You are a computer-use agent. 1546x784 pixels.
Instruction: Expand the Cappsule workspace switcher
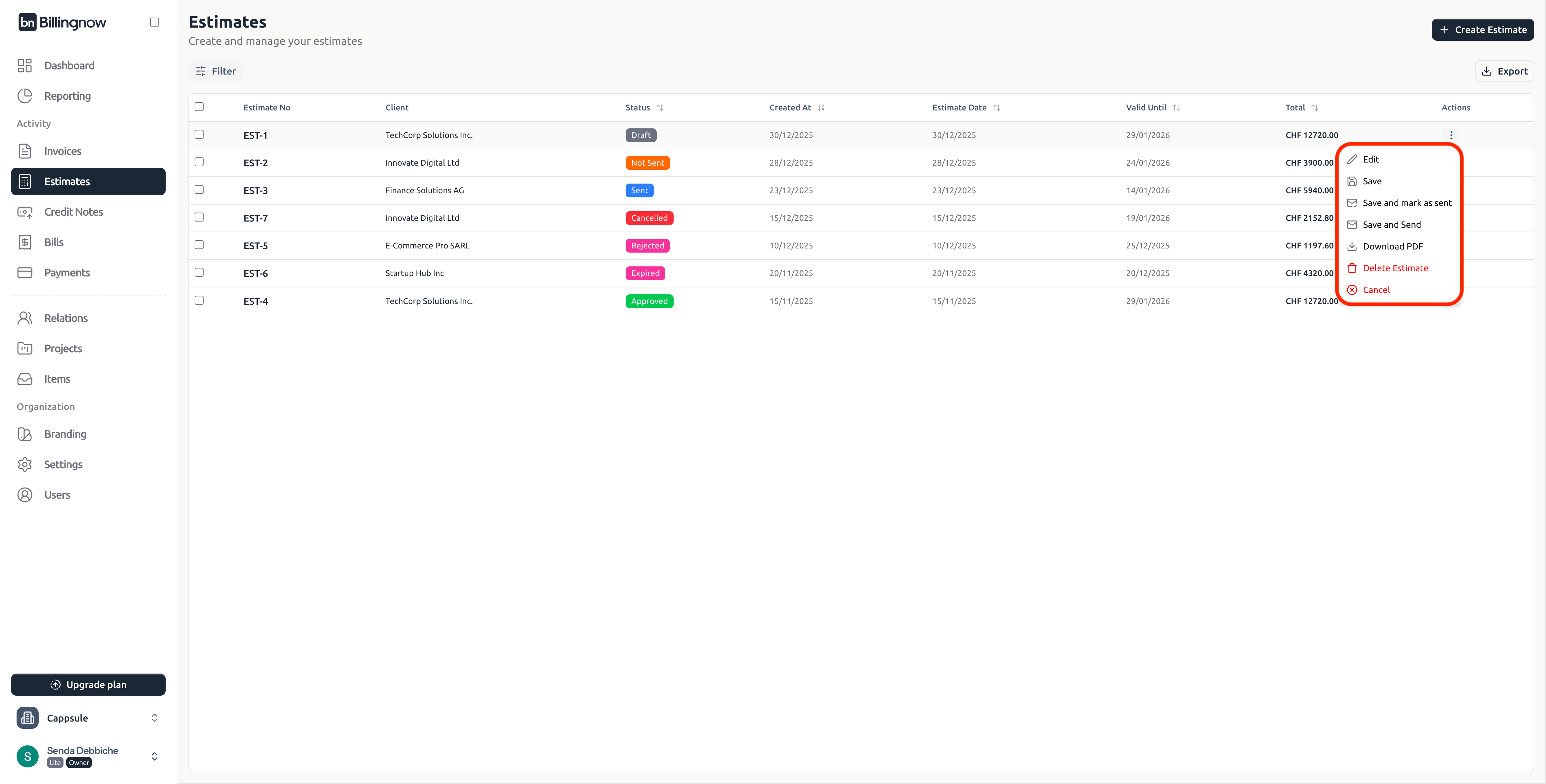click(154, 717)
